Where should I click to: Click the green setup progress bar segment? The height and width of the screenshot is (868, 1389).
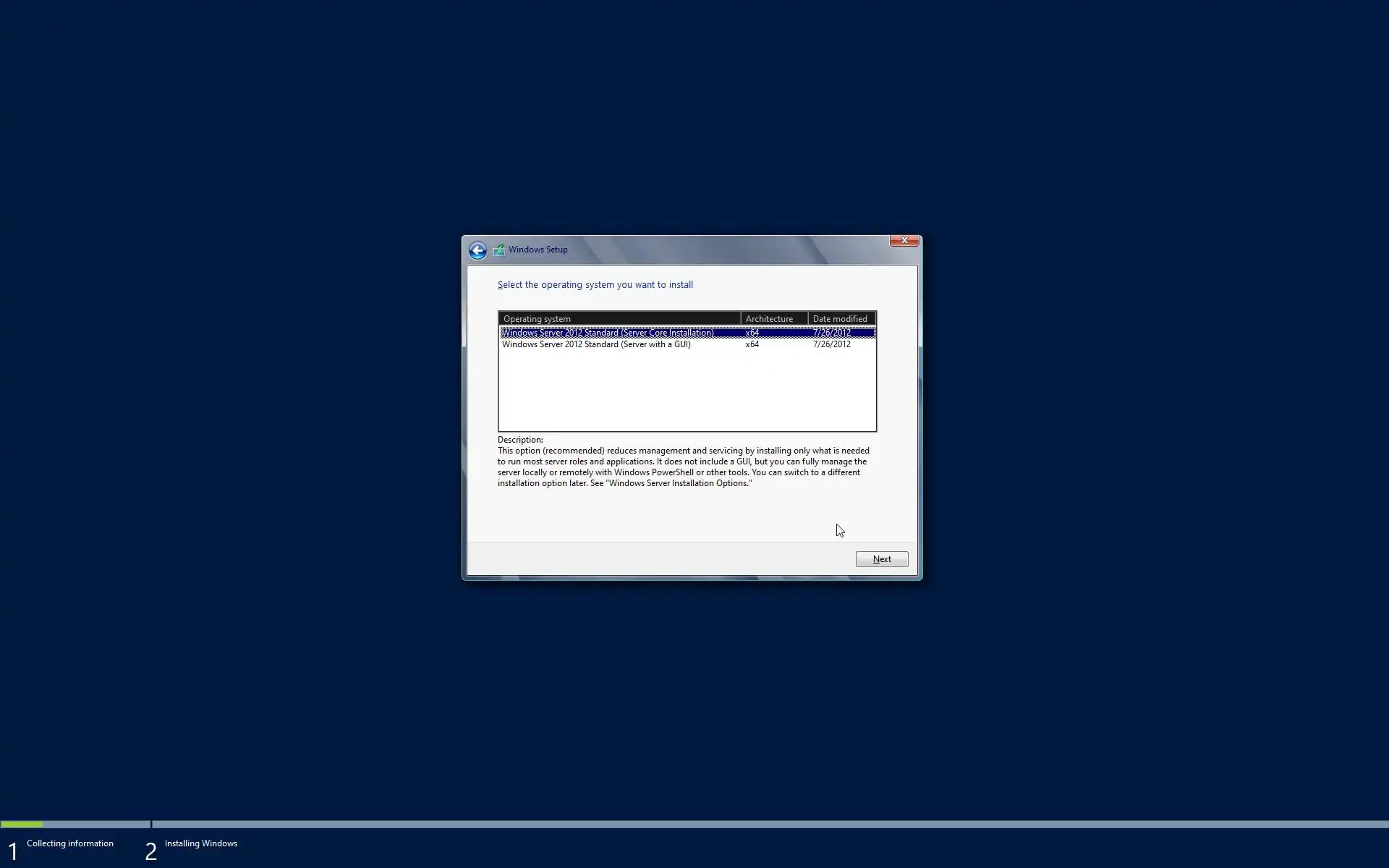(22, 824)
